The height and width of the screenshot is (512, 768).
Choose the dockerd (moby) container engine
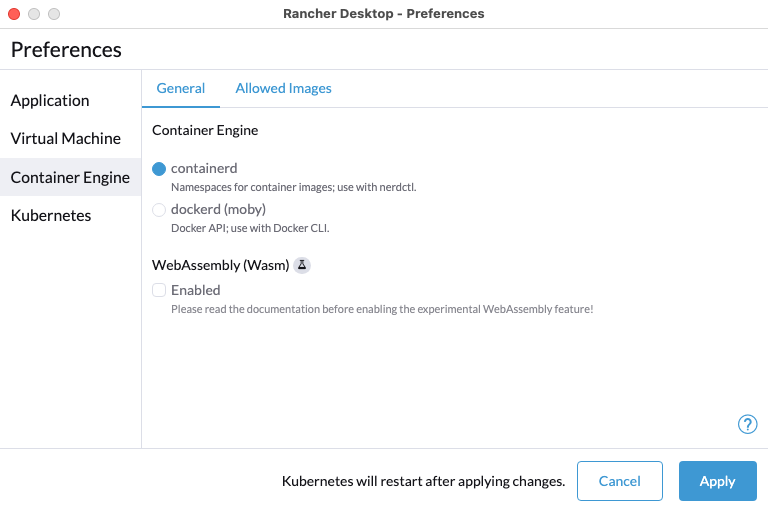(159, 210)
